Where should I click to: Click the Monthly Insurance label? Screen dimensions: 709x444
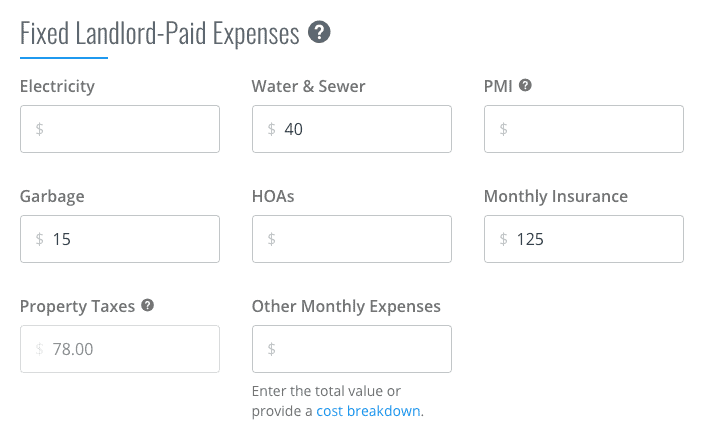pyautogui.click(x=556, y=197)
